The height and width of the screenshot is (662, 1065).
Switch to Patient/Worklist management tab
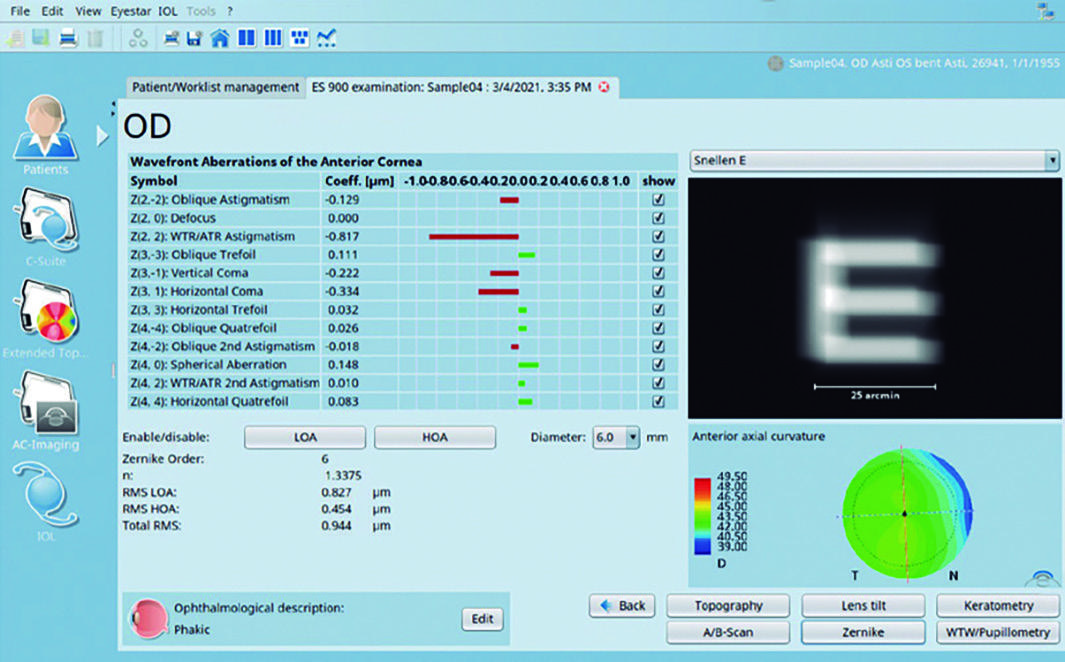[x=215, y=88]
